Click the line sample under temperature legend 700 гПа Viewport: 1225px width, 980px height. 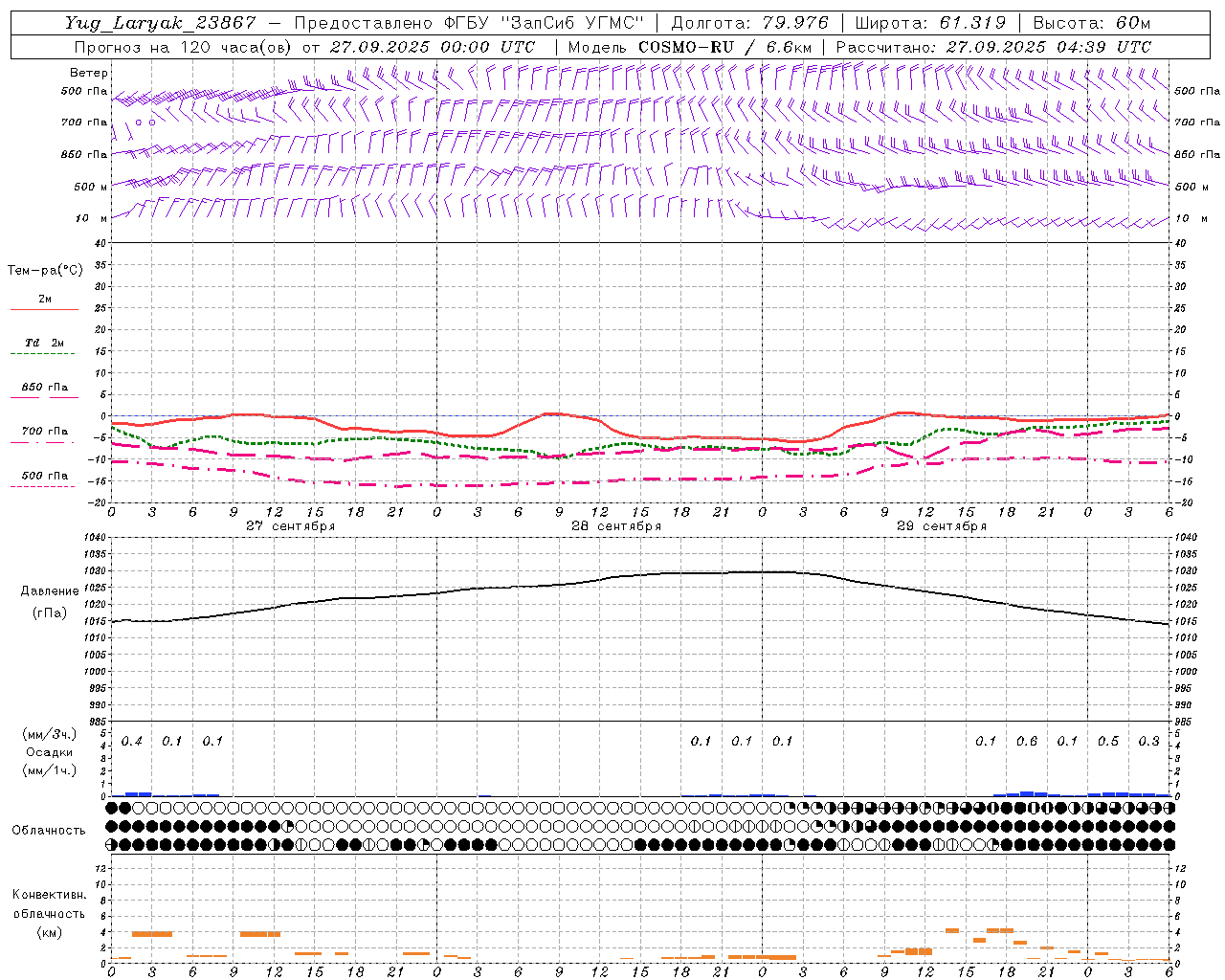tap(42, 442)
